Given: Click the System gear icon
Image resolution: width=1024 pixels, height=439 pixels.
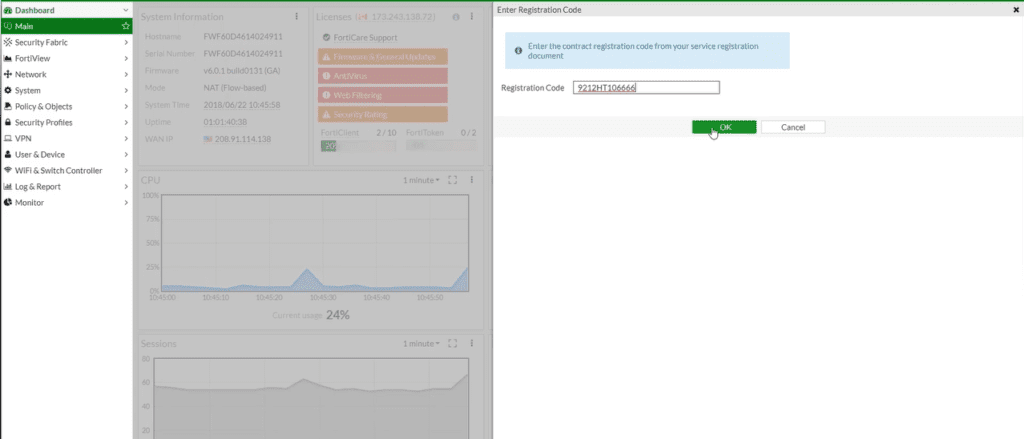Looking at the screenshot, I should pos(8,90).
